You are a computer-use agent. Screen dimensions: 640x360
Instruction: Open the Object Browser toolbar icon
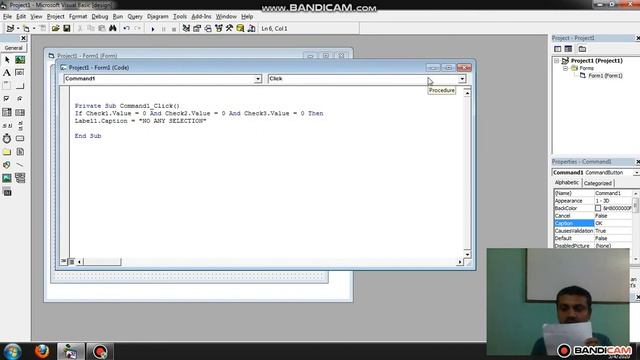[219, 28]
